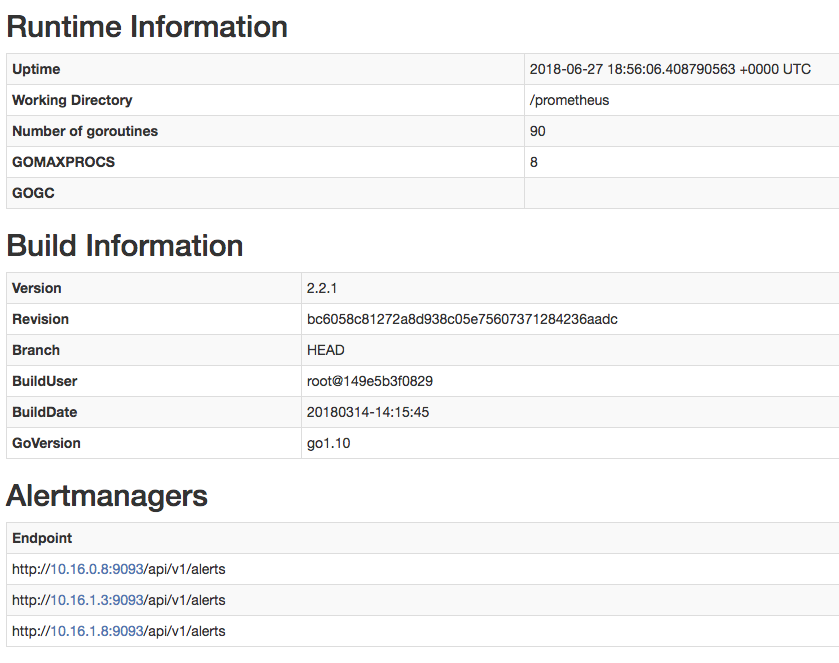Click the BuildDate value 20180314-14:15:45
Image resolution: width=839 pixels, height=663 pixels.
coord(368,412)
